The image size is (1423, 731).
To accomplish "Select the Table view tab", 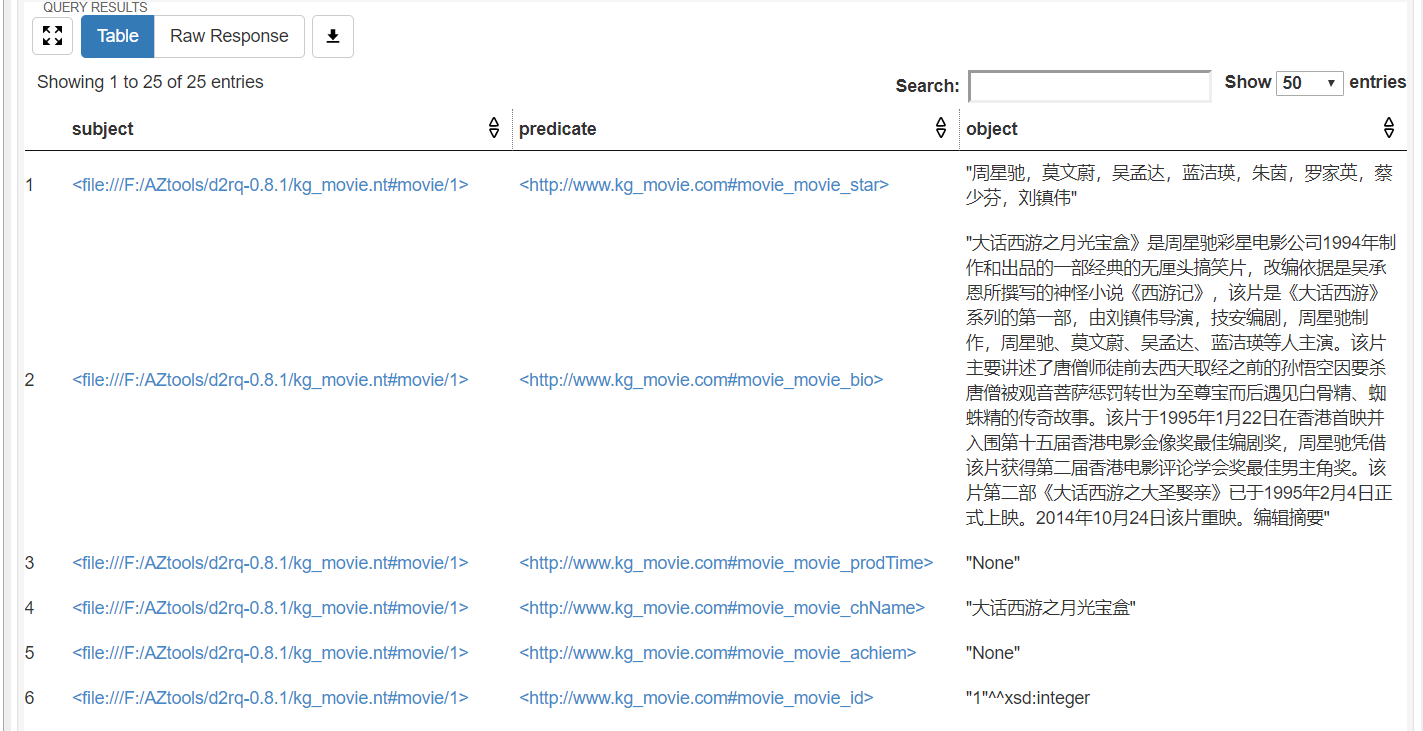I will 117,36.
